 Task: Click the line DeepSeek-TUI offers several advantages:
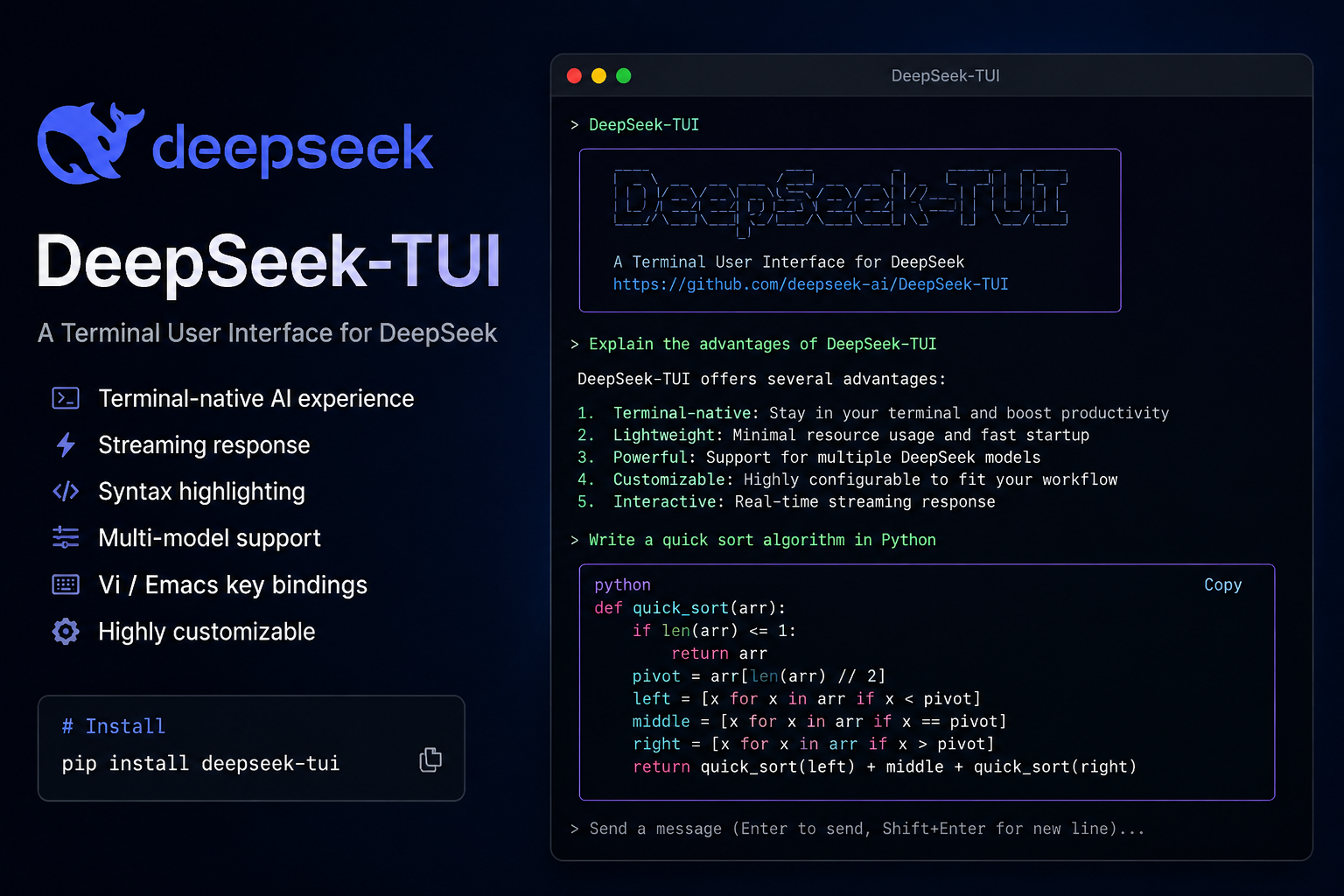point(761,379)
